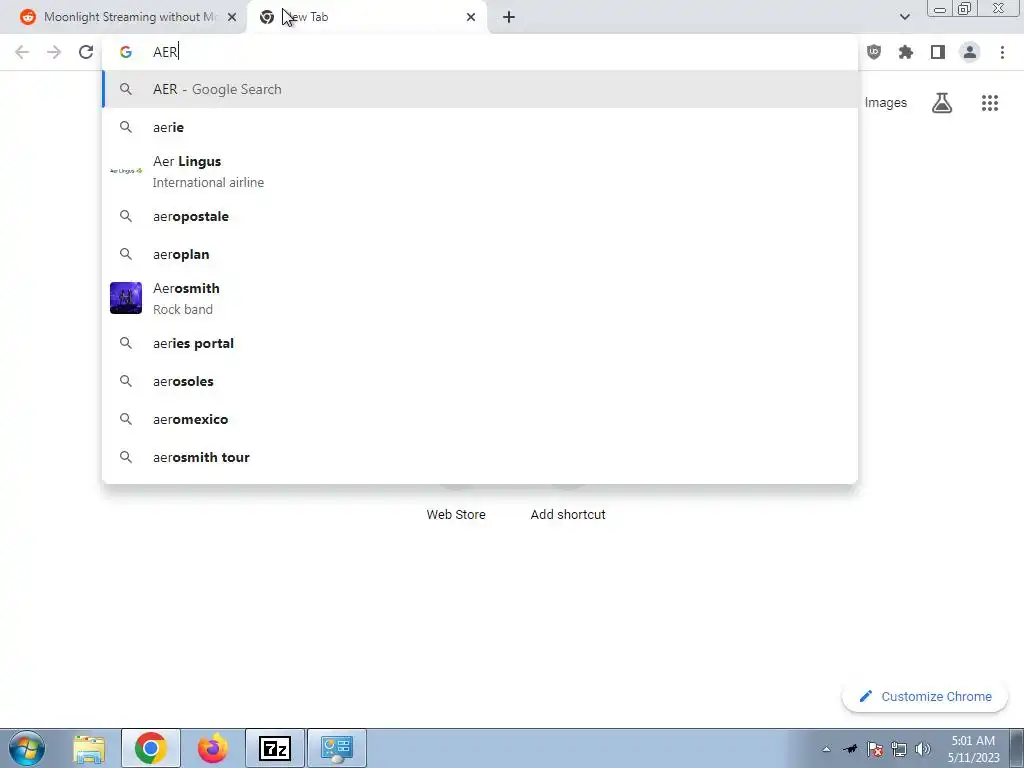This screenshot has height=768, width=1024.
Task: Choose the Aer Lingus airline suggestion
Action: click(480, 172)
